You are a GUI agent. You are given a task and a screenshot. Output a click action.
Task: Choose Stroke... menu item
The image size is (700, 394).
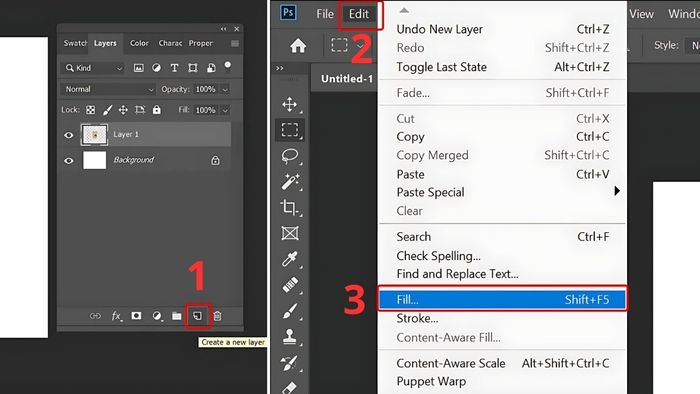pos(503,319)
